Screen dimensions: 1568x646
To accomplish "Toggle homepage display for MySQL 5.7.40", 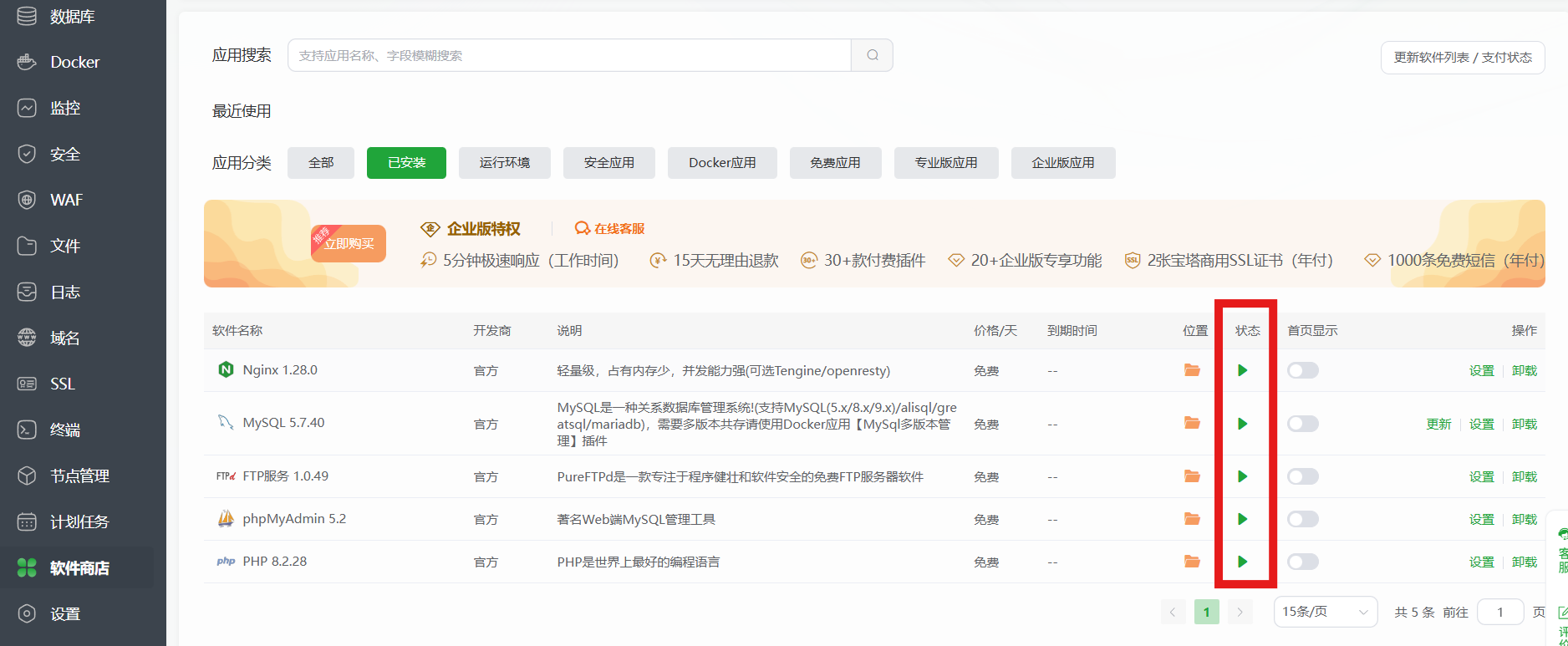I will [x=1302, y=424].
